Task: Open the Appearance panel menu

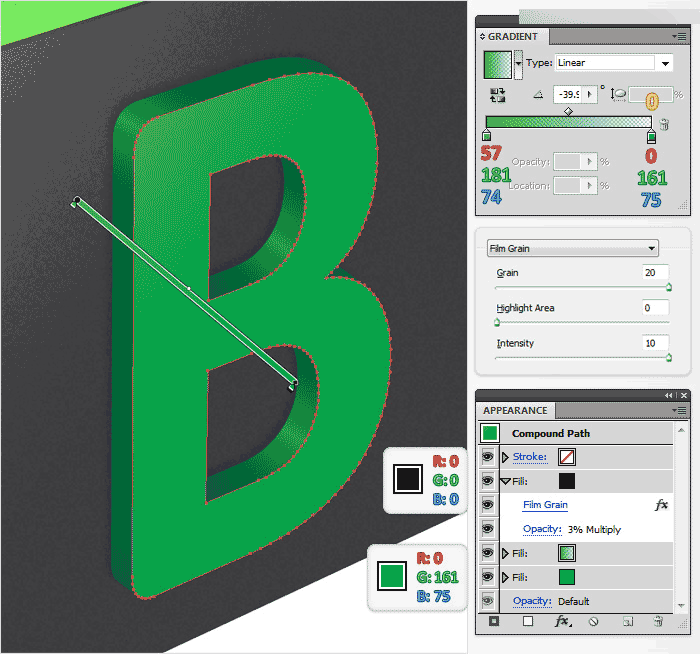Action: [x=679, y=410]
